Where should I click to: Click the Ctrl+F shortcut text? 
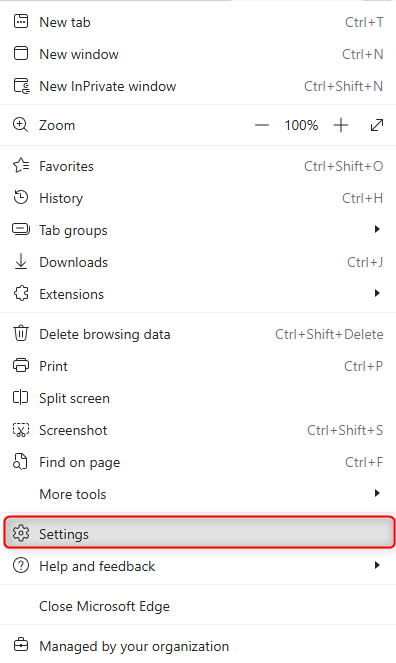(364, 462)
